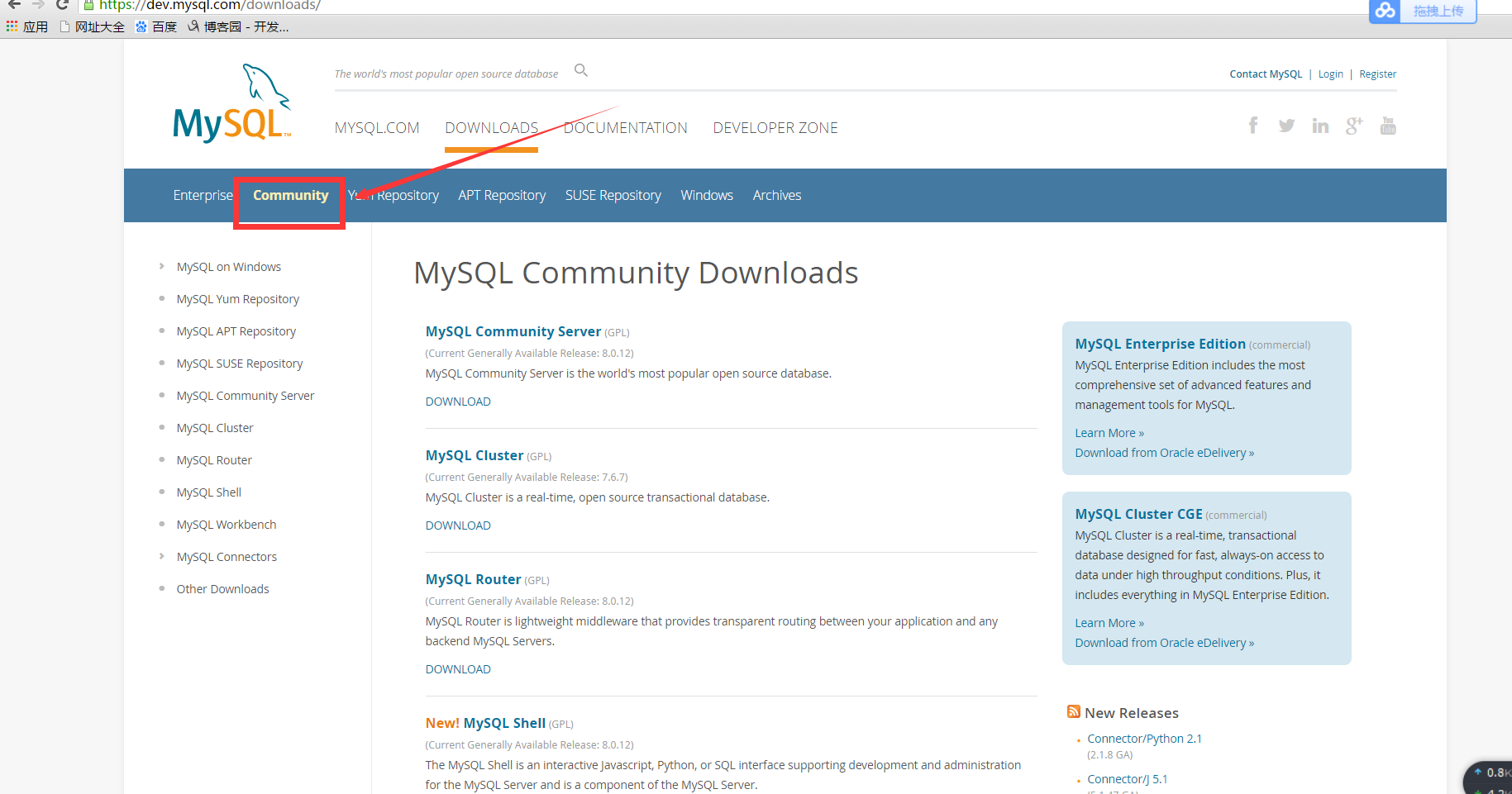
Task: Click the MySQL dolphin logo
Action: click(x=231, y=104)
